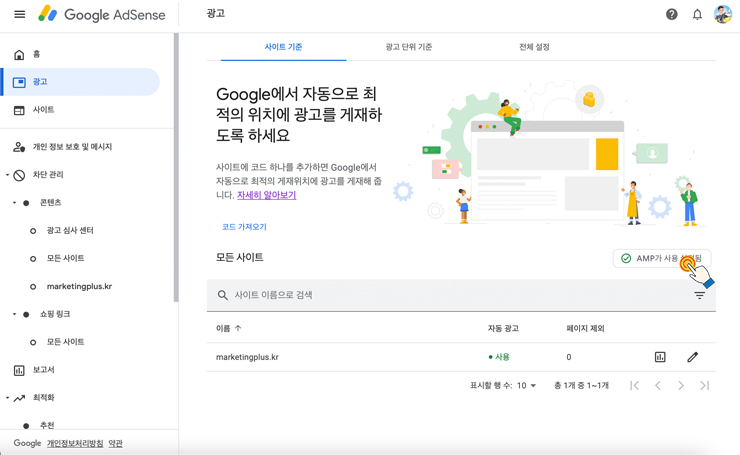Collapse the 최적화 section arrow

click(7, 398)
